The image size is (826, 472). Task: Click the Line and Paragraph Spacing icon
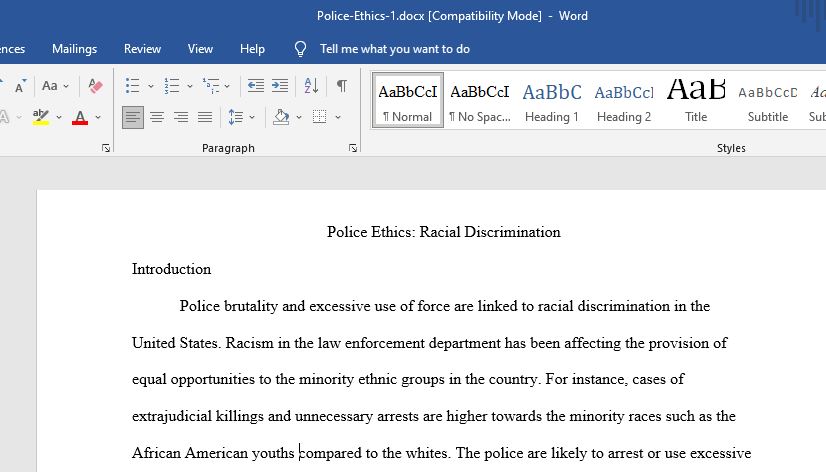235,117
